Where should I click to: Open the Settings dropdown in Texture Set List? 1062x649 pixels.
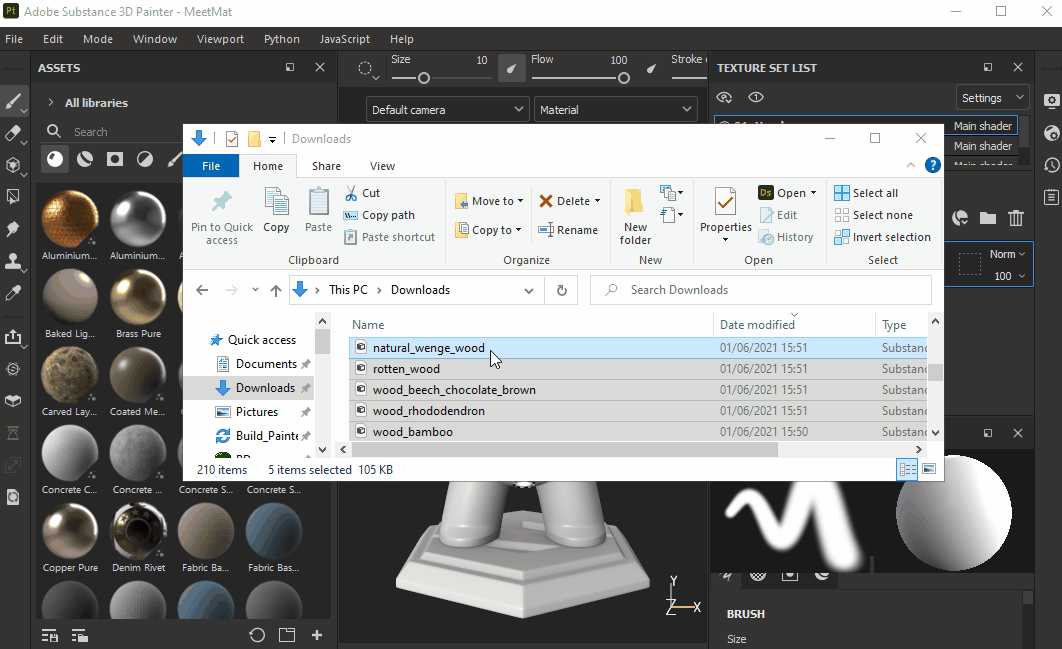click(x=992, y=98)
